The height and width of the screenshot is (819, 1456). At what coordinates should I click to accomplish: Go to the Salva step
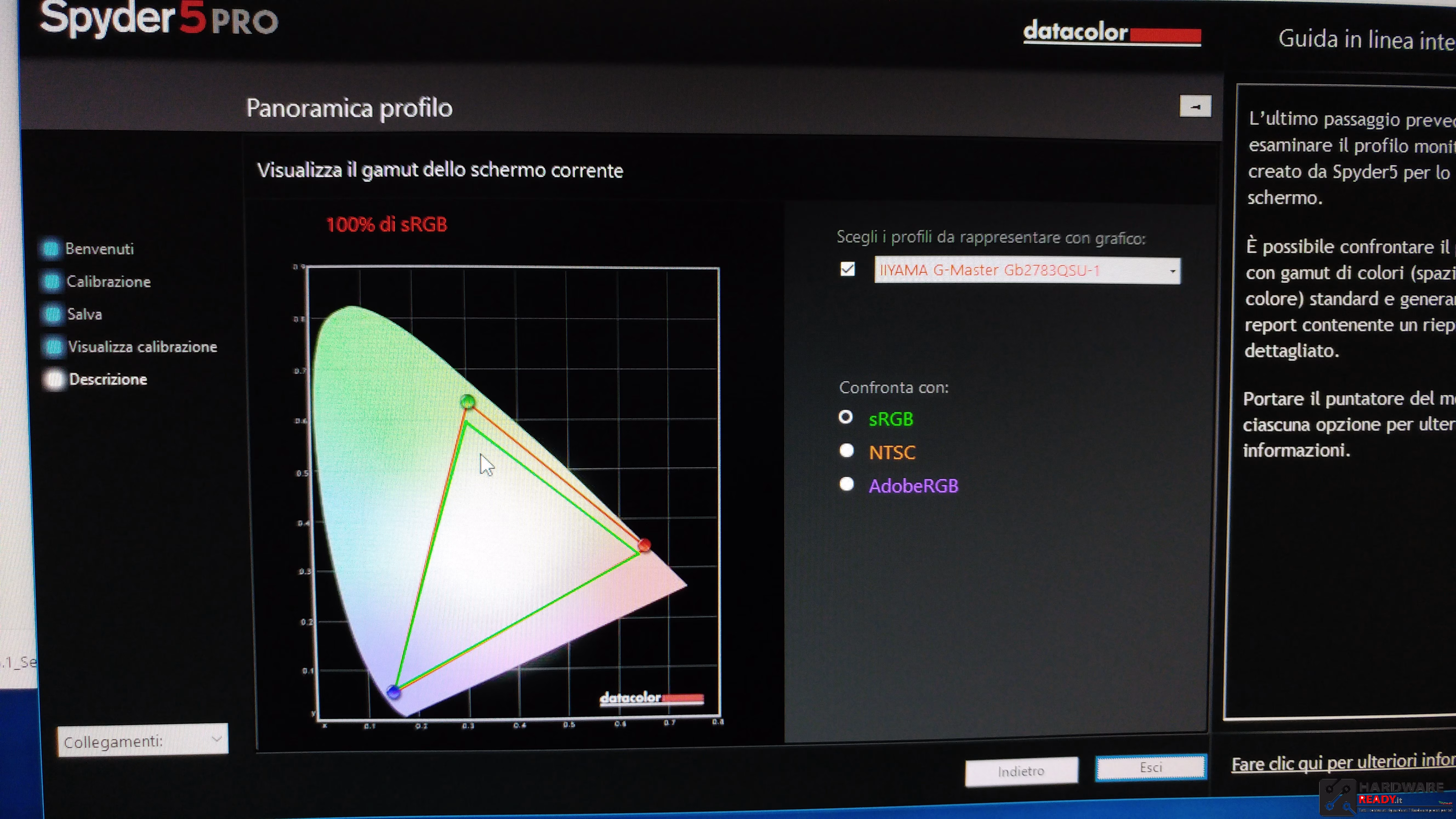point(85,314)
